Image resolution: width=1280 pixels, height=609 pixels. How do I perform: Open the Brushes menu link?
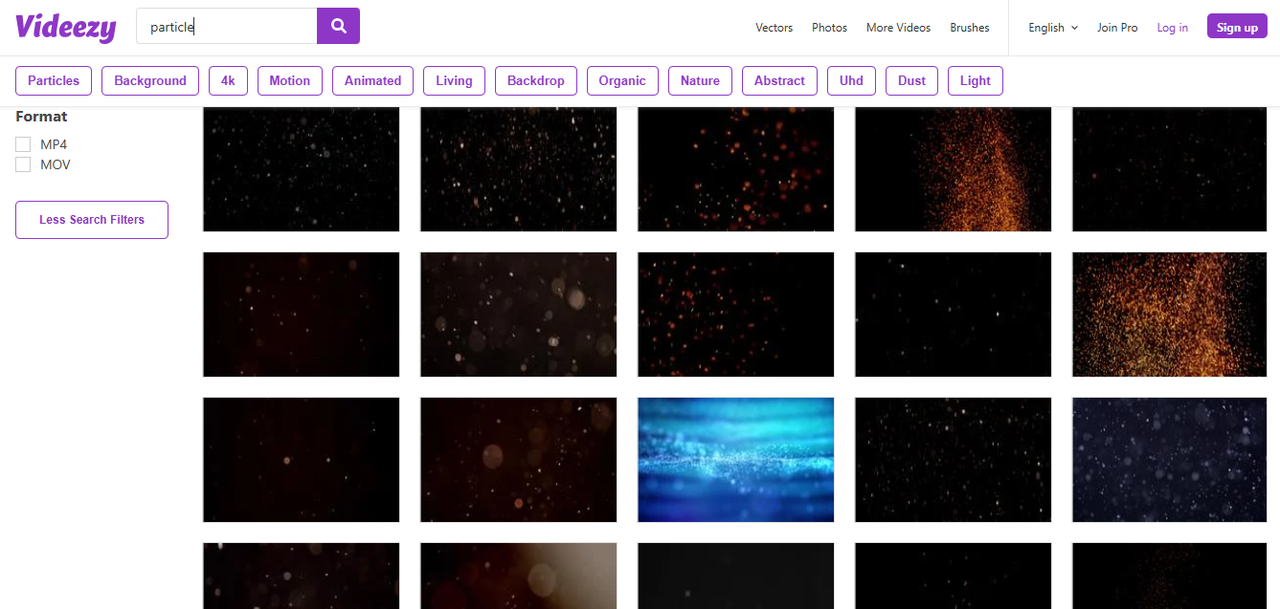tap(970, 28)
